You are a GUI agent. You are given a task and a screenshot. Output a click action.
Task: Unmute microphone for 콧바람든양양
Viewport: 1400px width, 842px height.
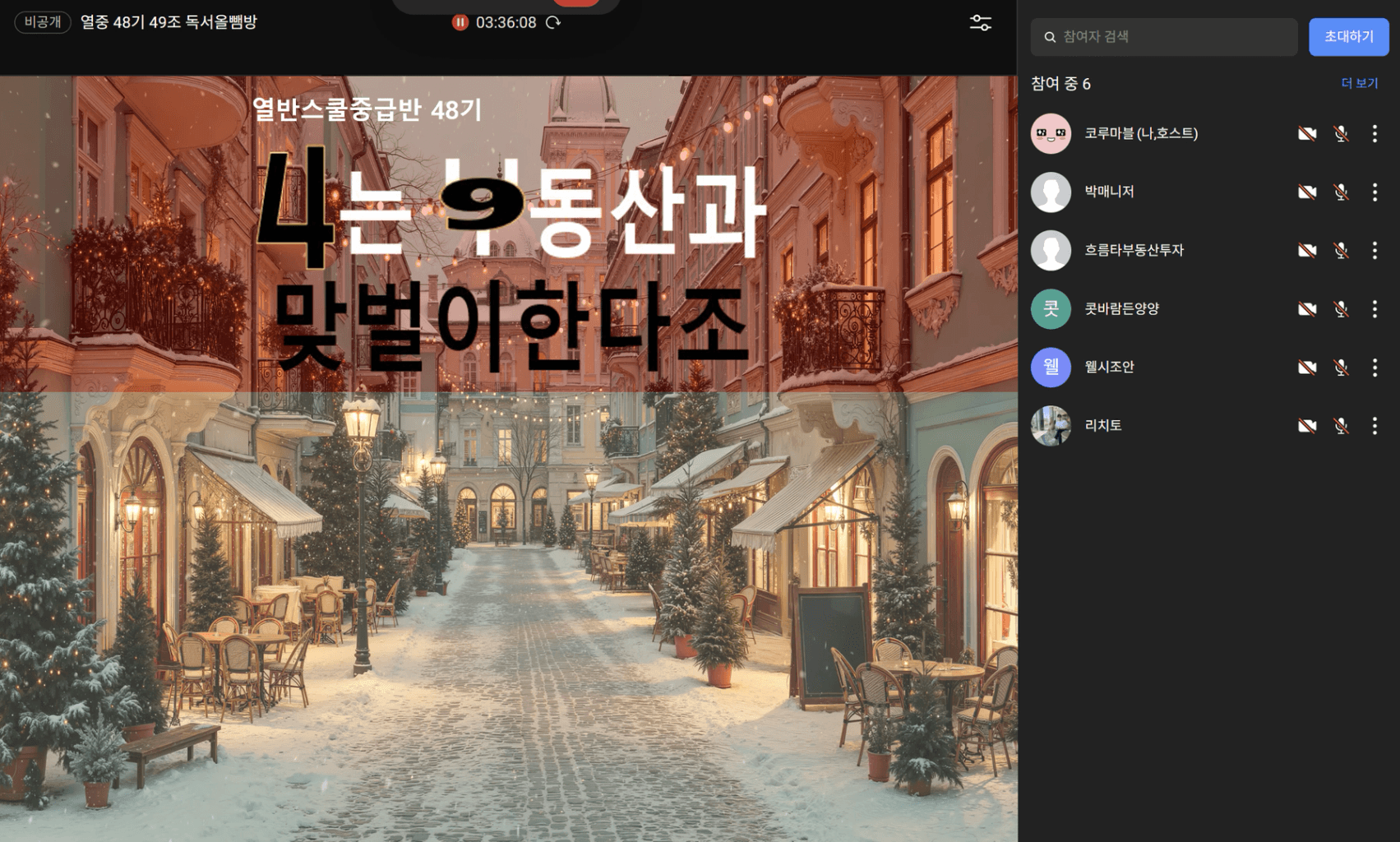(1341, 308)
